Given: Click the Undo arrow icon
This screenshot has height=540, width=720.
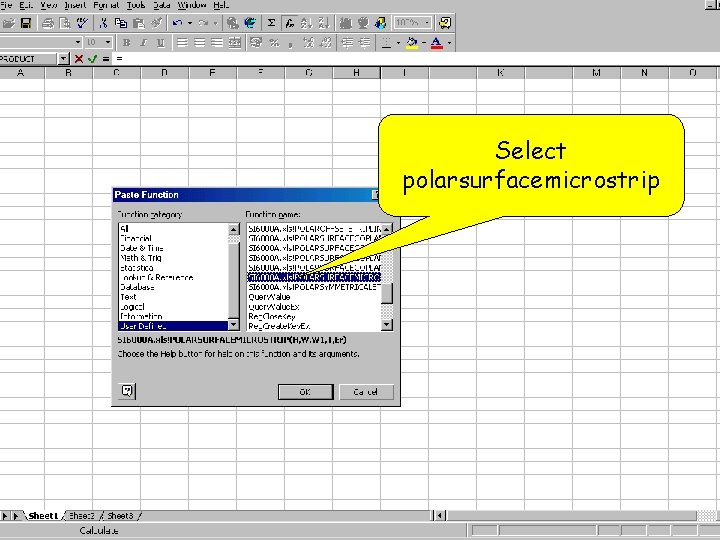Looking at the screenshot, I should (177, 23).
